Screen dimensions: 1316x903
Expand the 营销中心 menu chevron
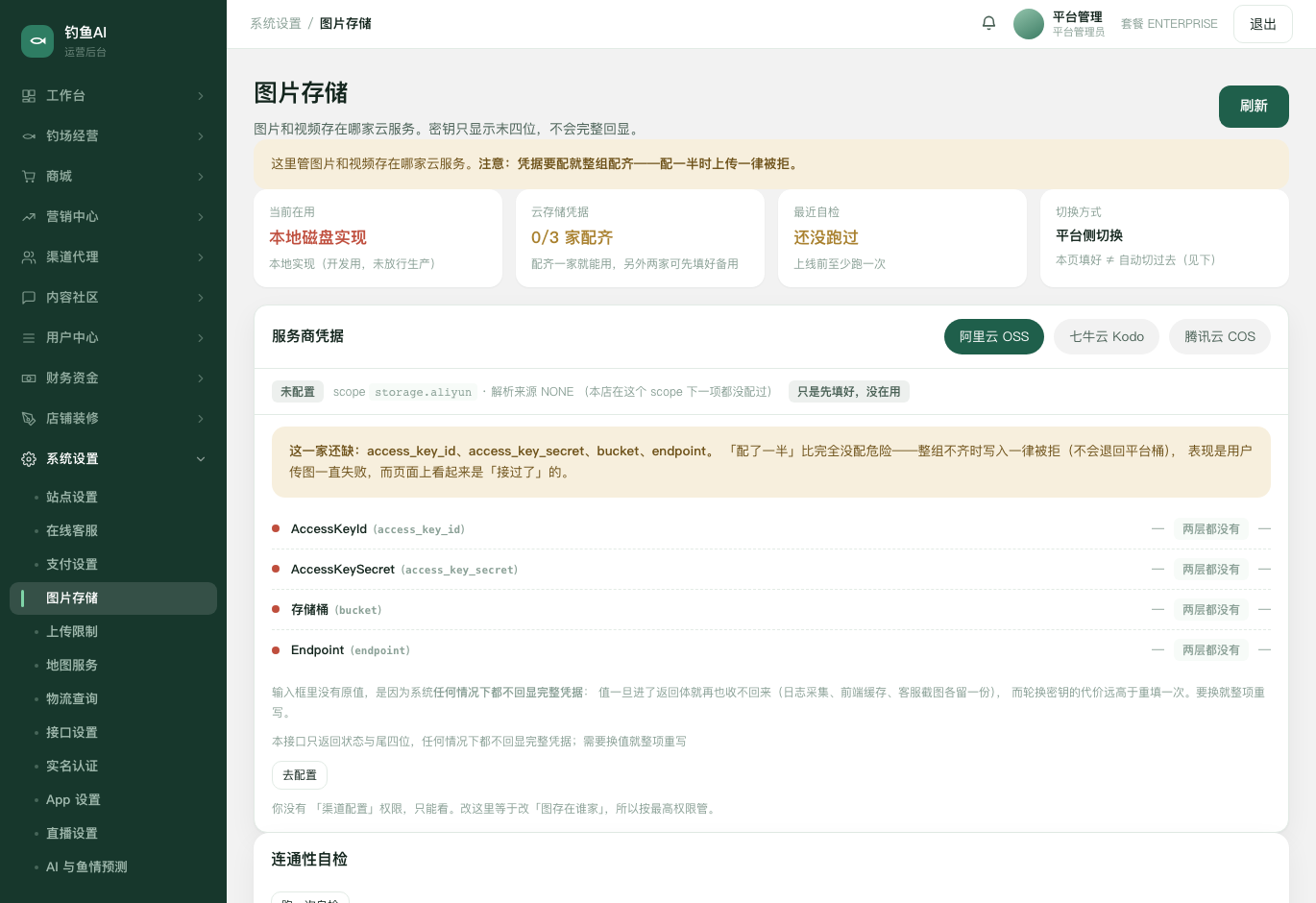201,217
